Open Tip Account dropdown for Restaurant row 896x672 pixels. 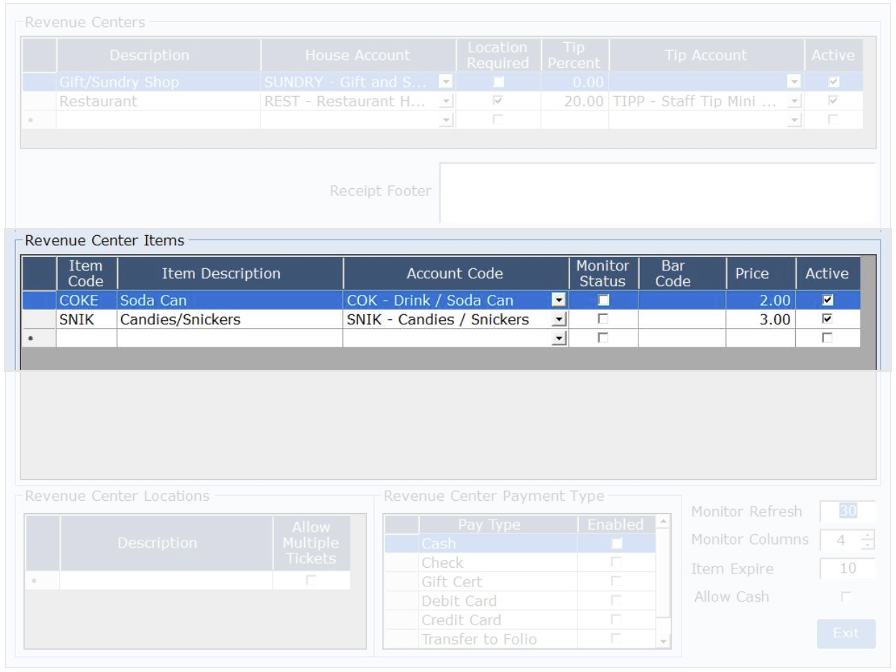[795, 101]
